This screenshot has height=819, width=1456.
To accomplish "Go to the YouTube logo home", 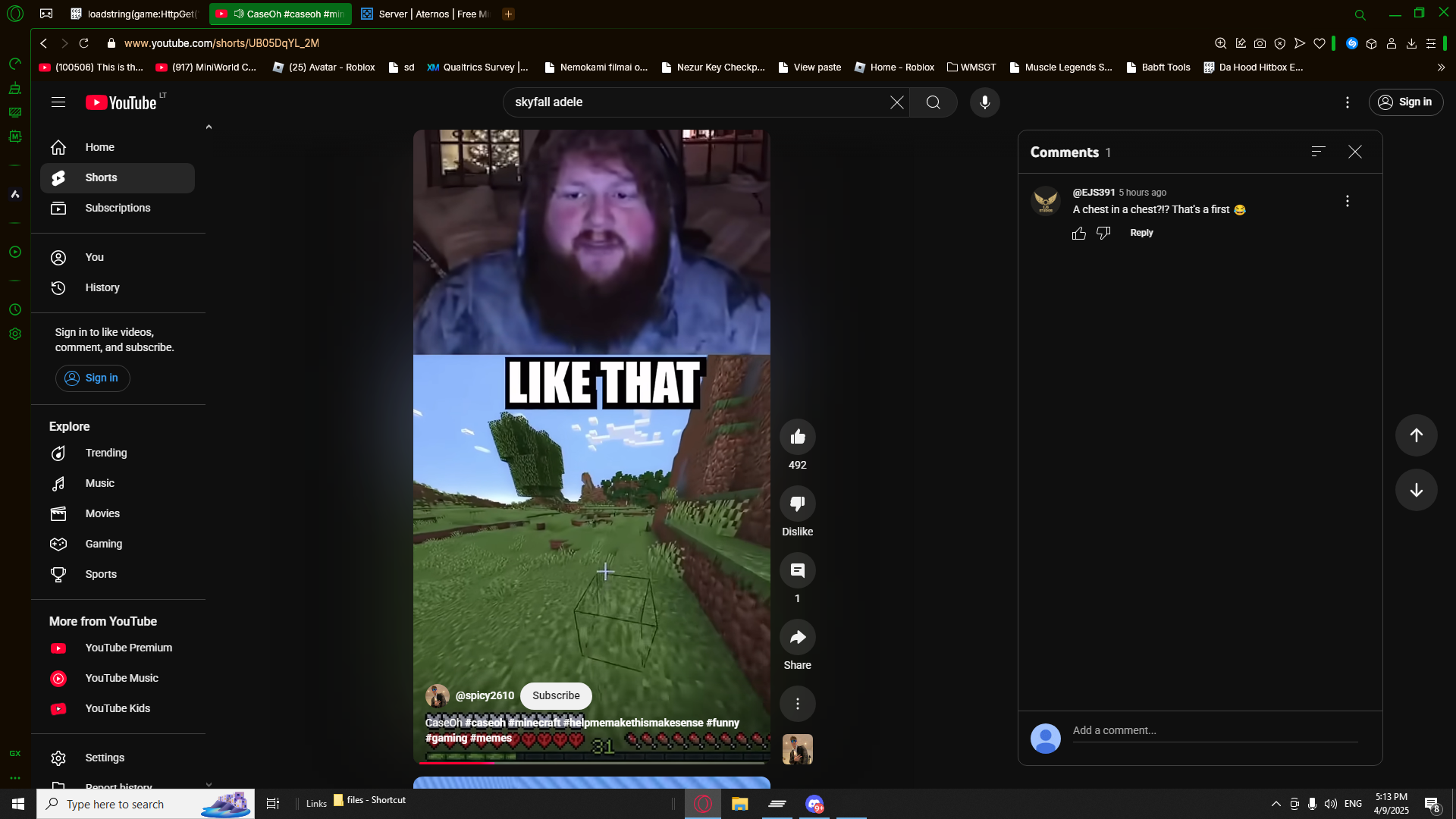I will click(121, 102).
